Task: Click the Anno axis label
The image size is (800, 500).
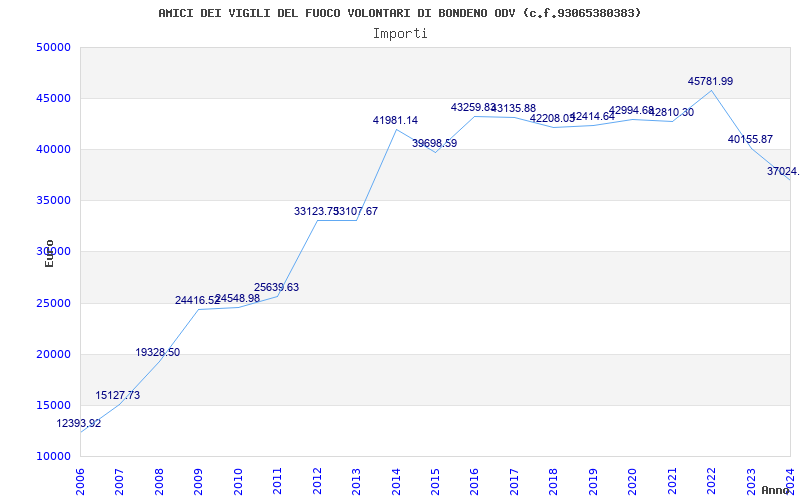Action: (x=775, y=490)
